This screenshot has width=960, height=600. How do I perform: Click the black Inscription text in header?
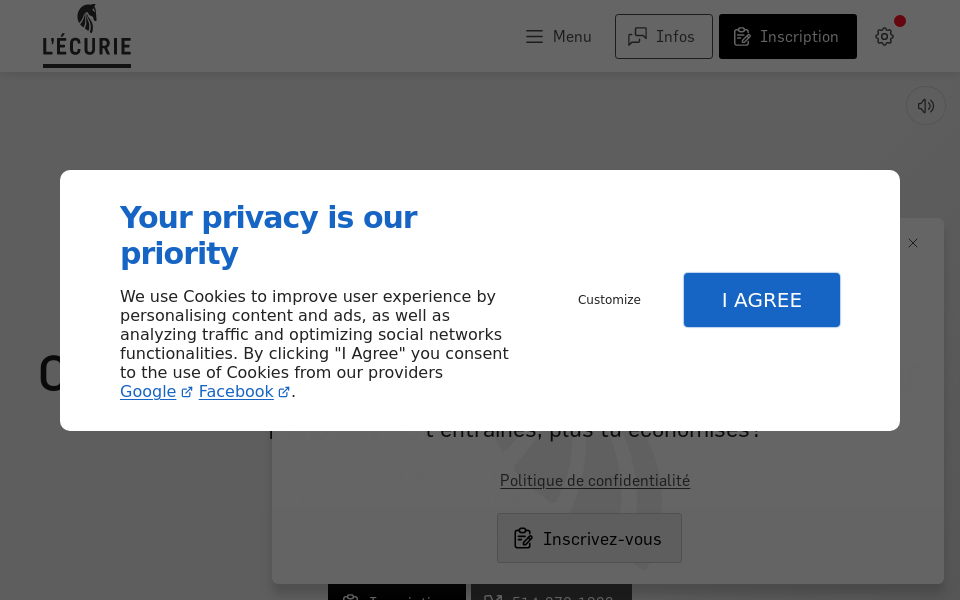pyautogui.click(x=799, y=37)
